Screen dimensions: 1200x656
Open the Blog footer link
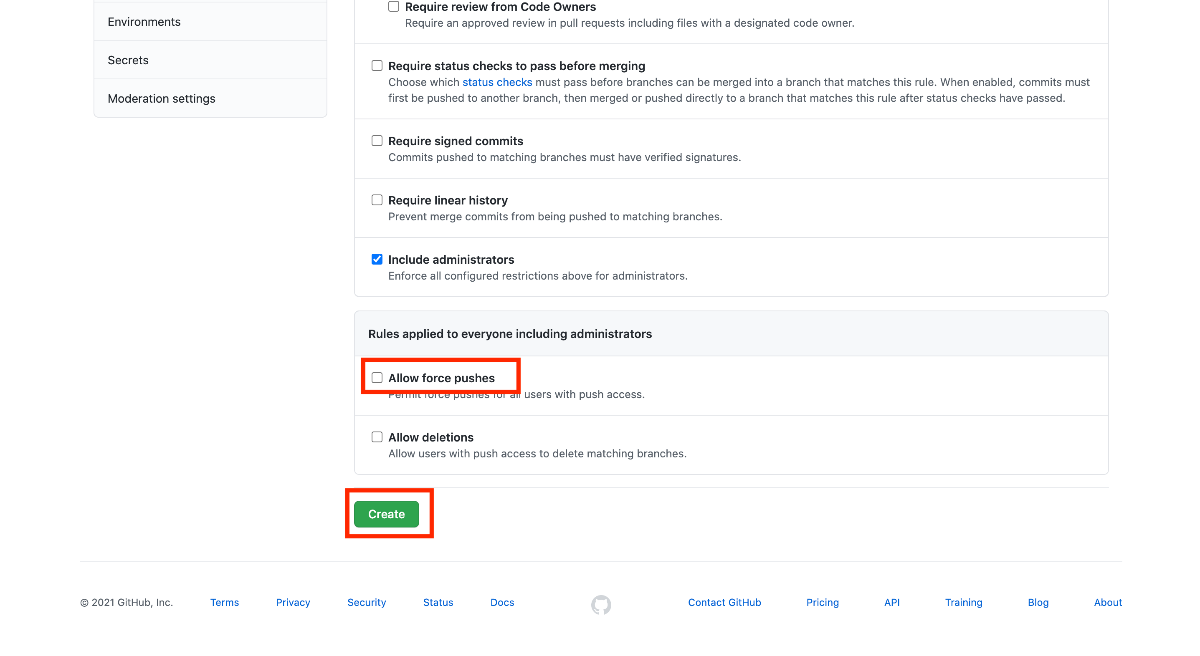coord(1038,603)
